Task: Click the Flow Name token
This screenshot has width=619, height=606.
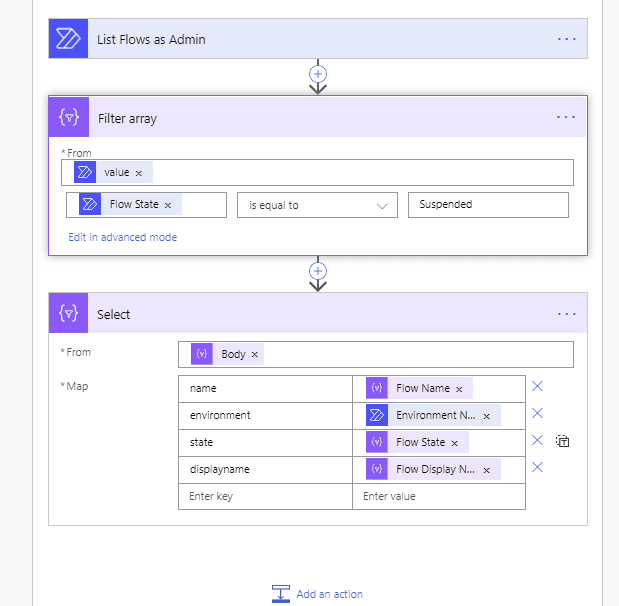Action: [x=419, y=388]
